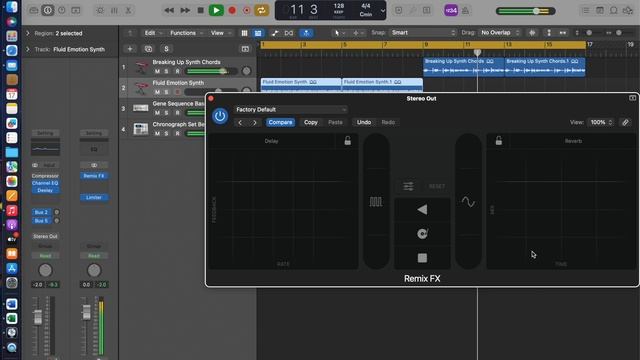Click the Fast Forward transport button
The image size is (640, 360).
coord(185,10)
